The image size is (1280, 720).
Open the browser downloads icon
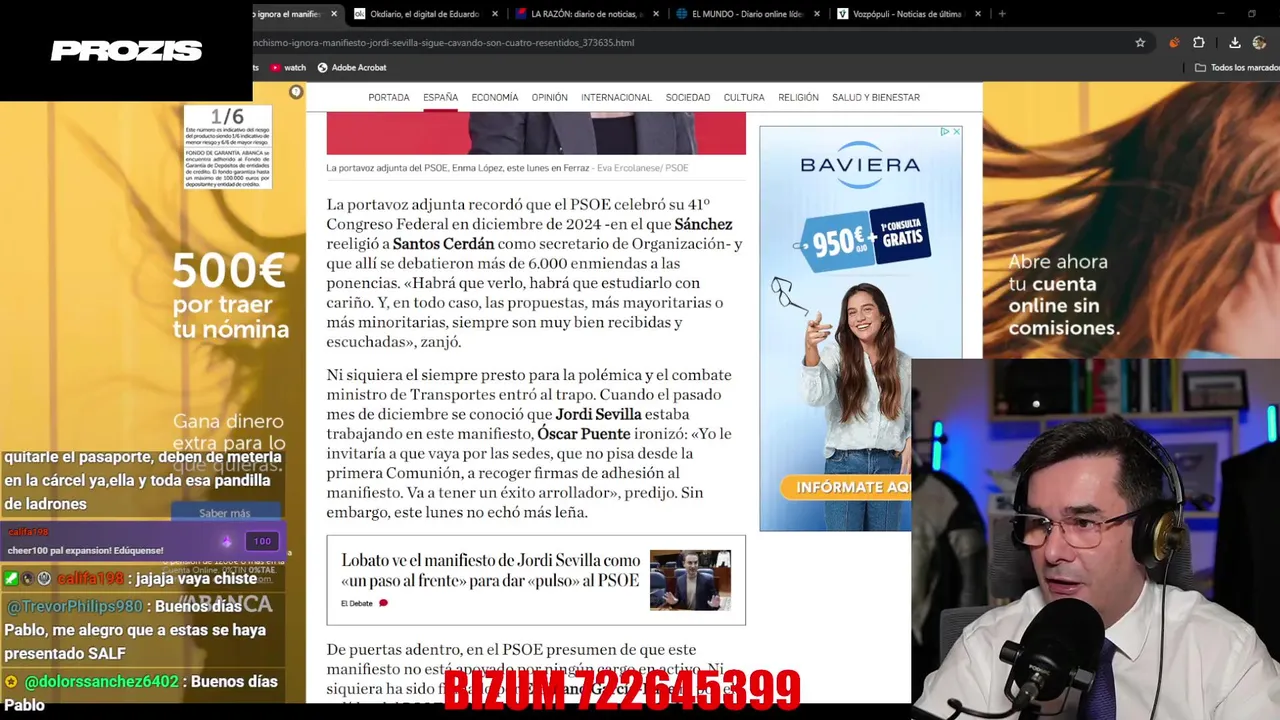[x=1235, y=43]
